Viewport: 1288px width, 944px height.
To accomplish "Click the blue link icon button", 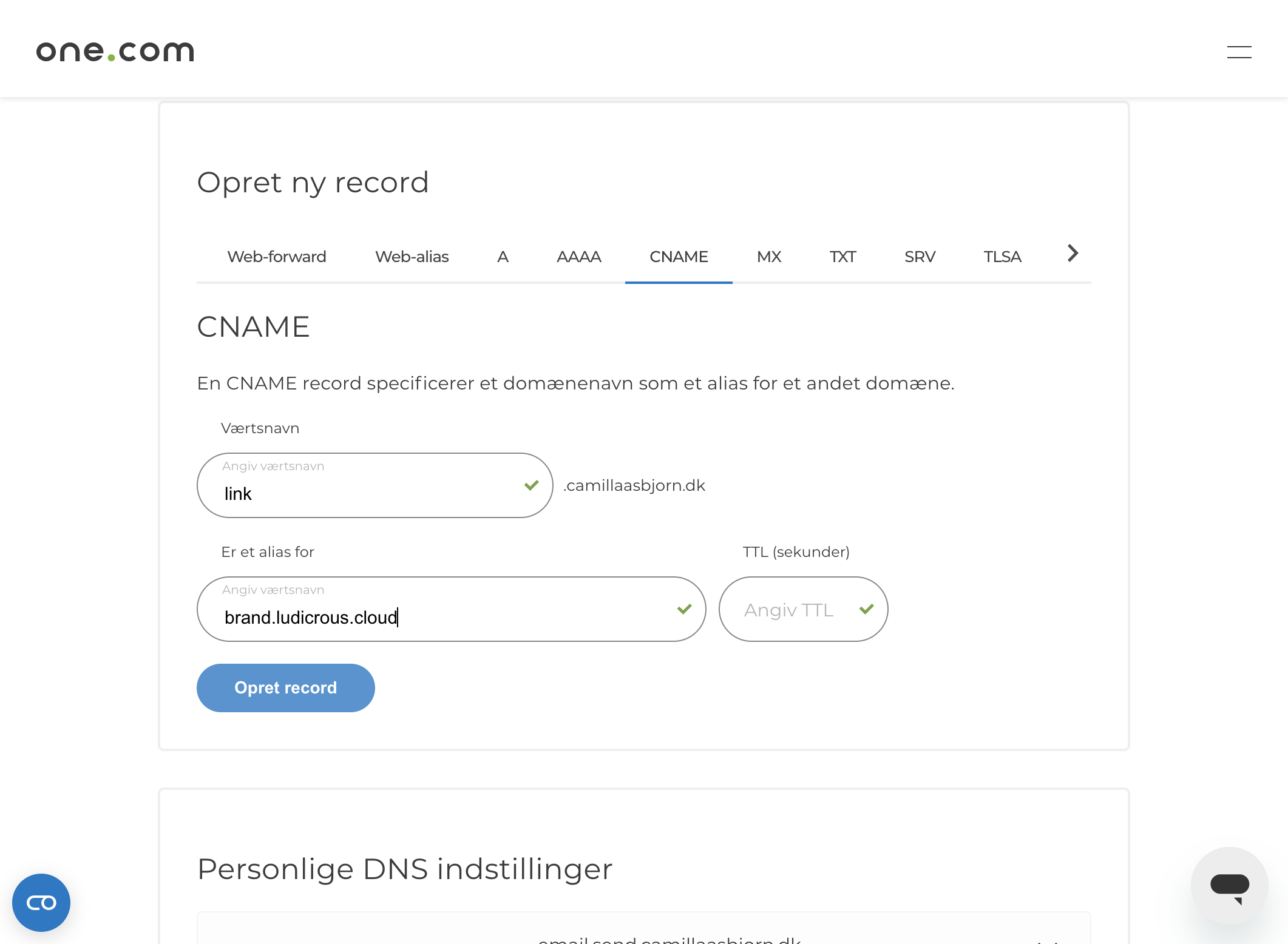I will [x=41, y=903].
